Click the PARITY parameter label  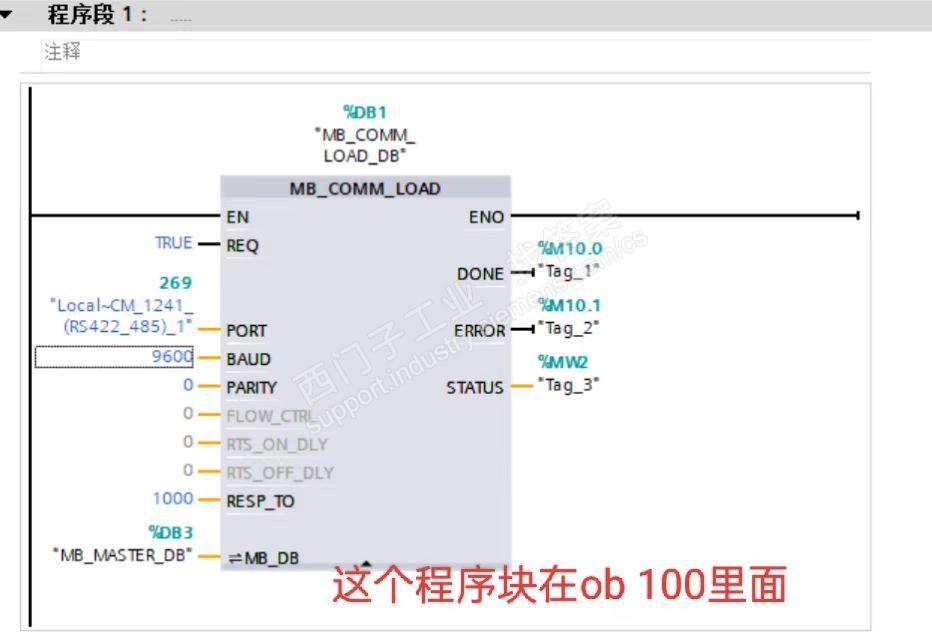pos(251,388)
